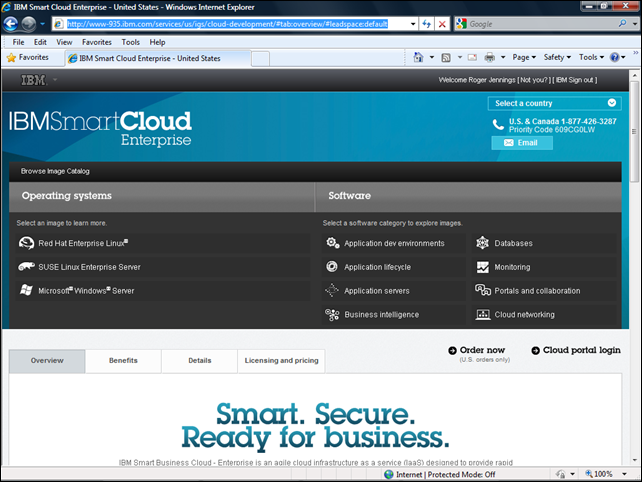The height and width of the screenshot is (482, 642).
Task: Click the Cloud networking icon
Action: (x=483, y=315)
